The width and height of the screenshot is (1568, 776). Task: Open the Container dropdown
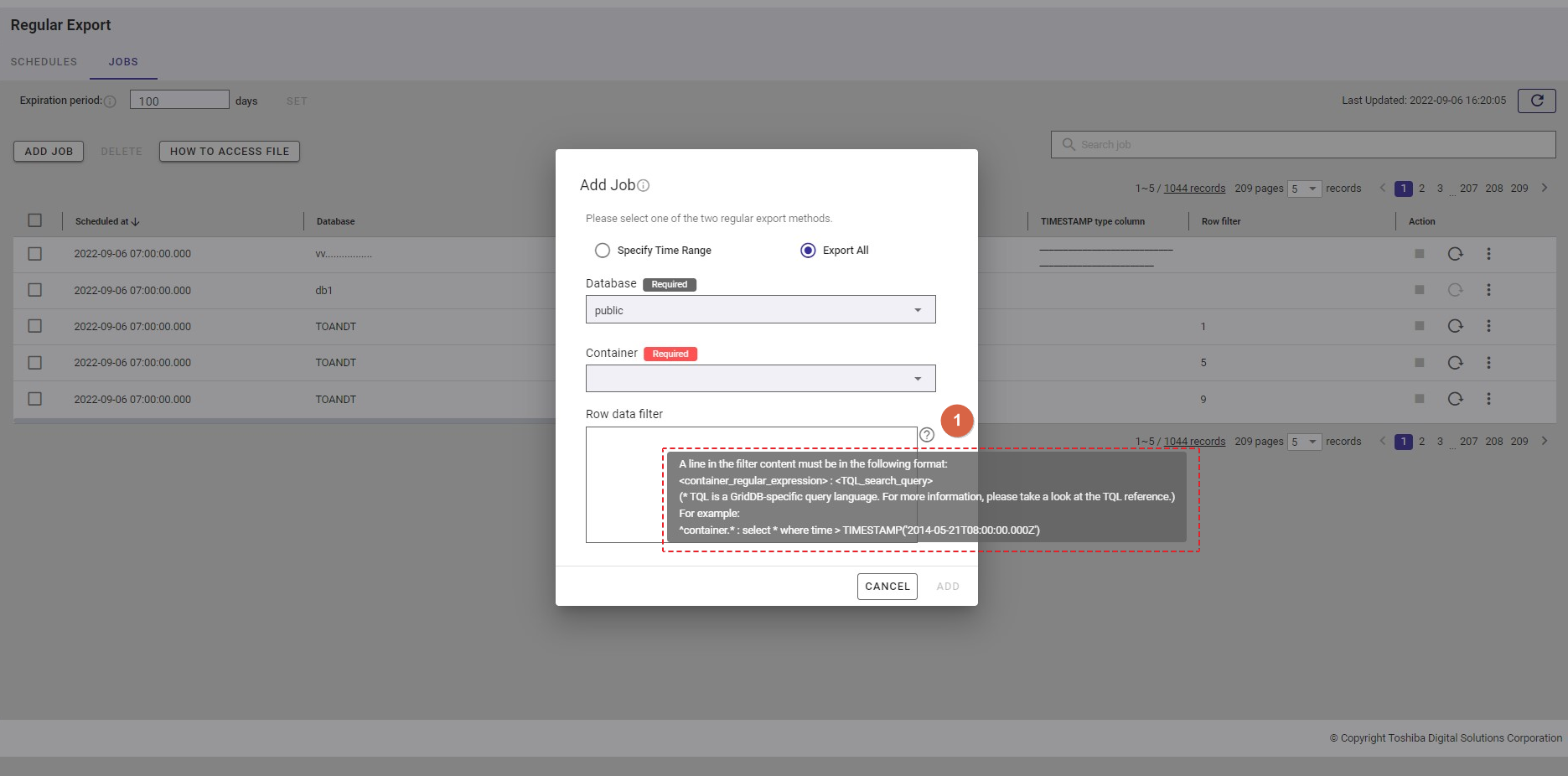(x=760, y=379)
